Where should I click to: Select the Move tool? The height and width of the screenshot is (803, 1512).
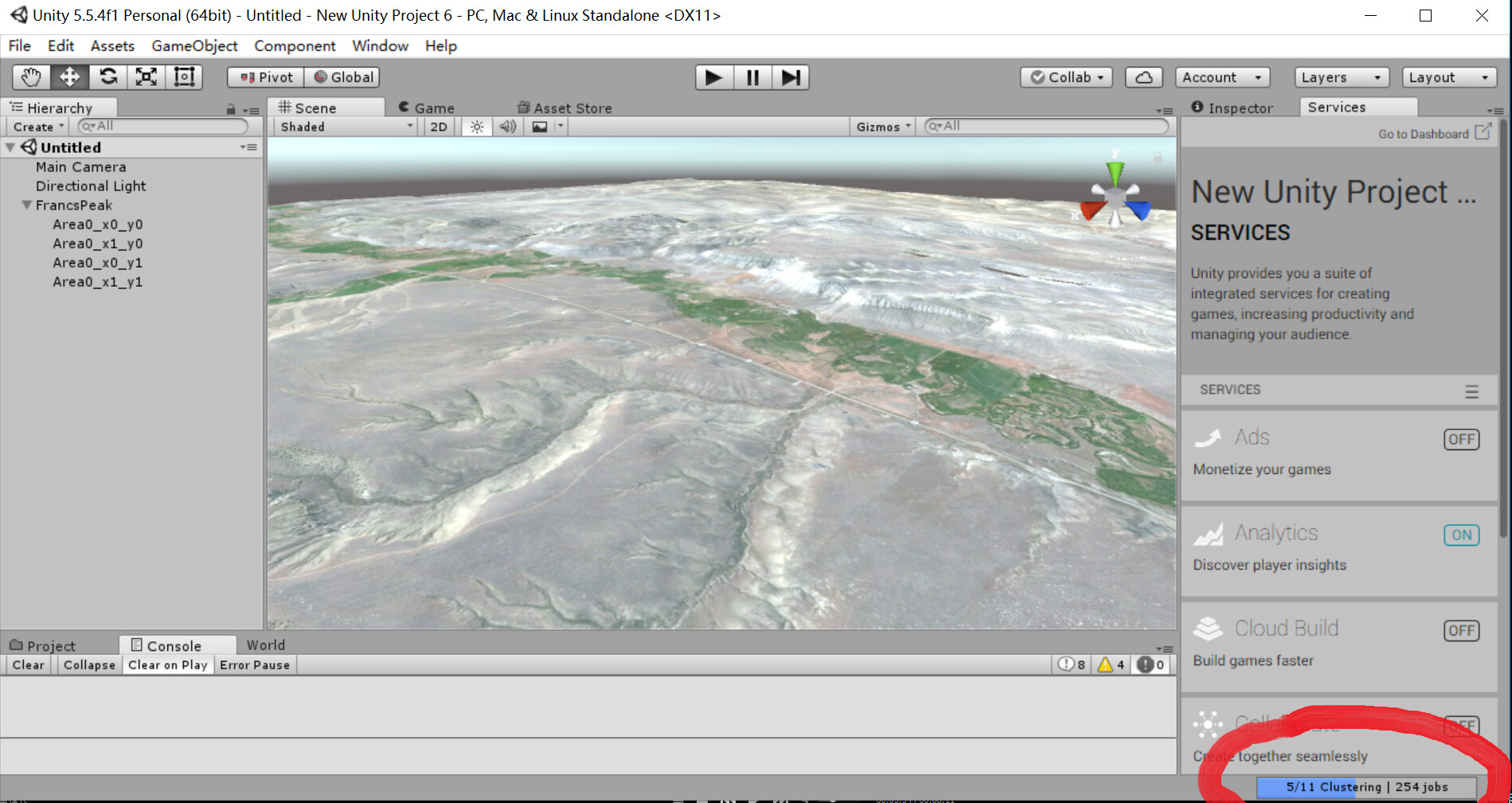69,76
